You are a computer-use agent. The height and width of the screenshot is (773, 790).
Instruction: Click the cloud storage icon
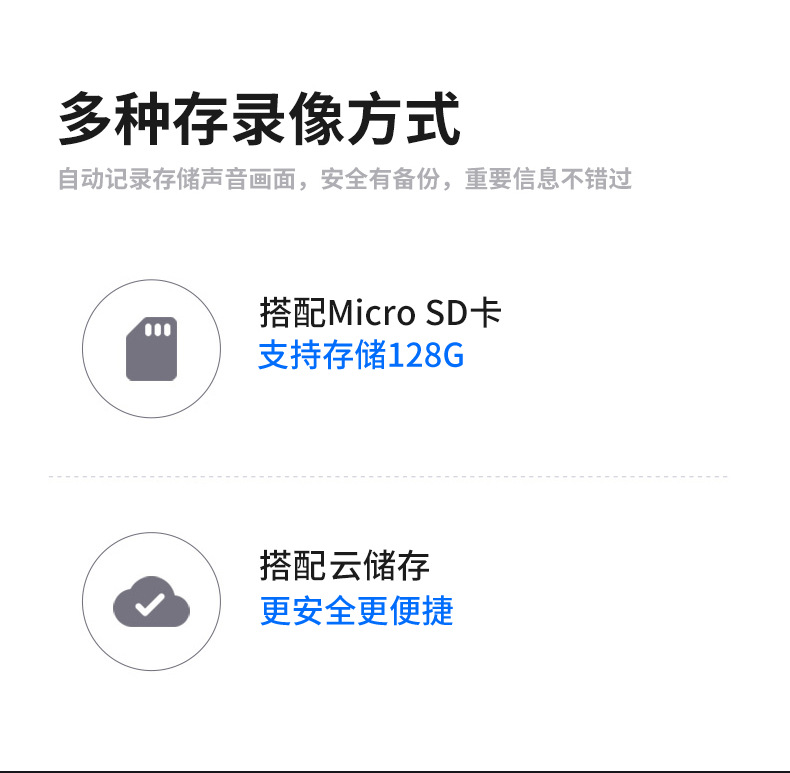tap(151, 603)
